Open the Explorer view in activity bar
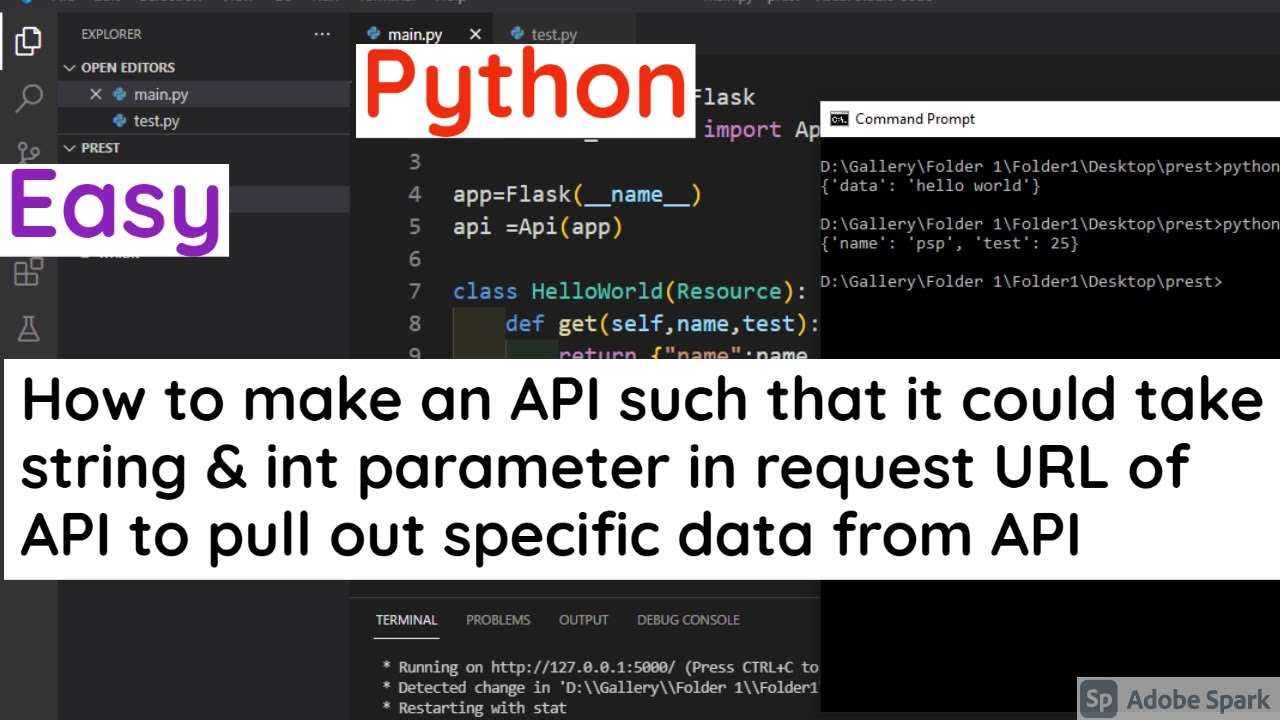This screenshot has height=720, width=1280. [x=28, y=41]
